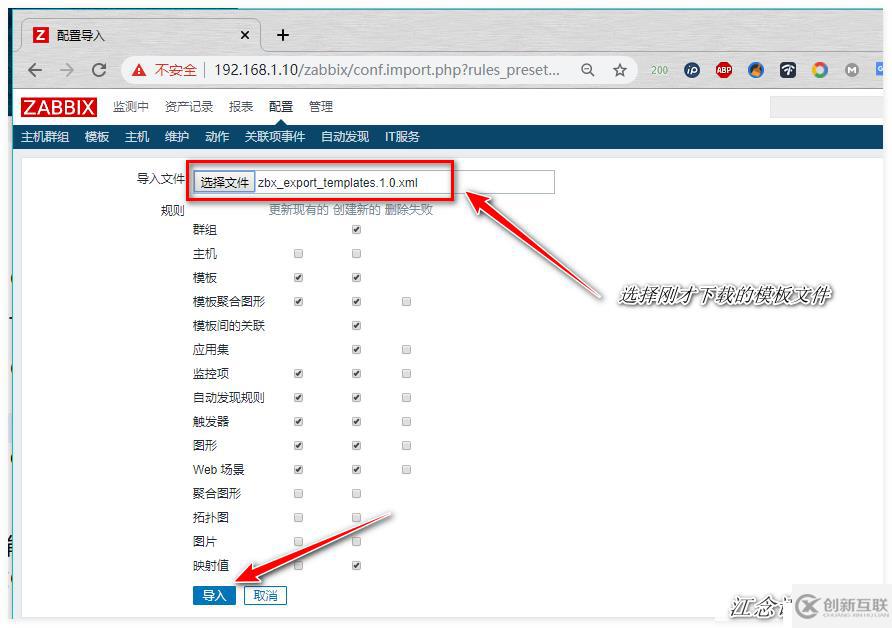Click the 取消 cancel button

265,596
